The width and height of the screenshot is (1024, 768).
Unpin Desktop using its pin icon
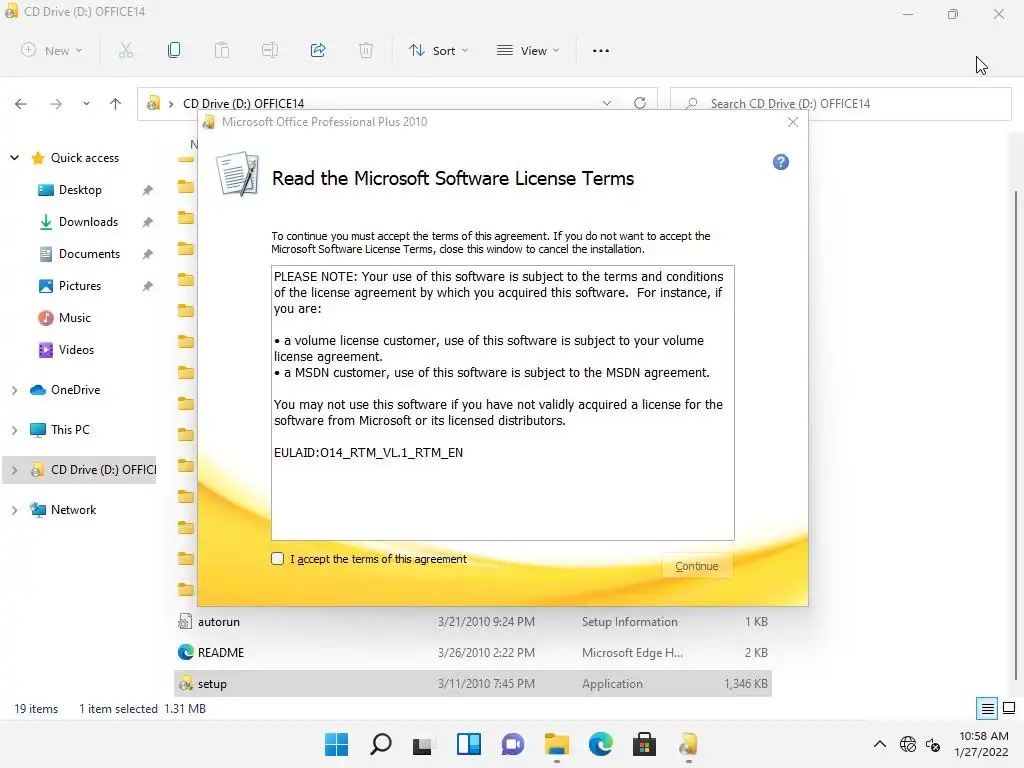coord(148,190)
